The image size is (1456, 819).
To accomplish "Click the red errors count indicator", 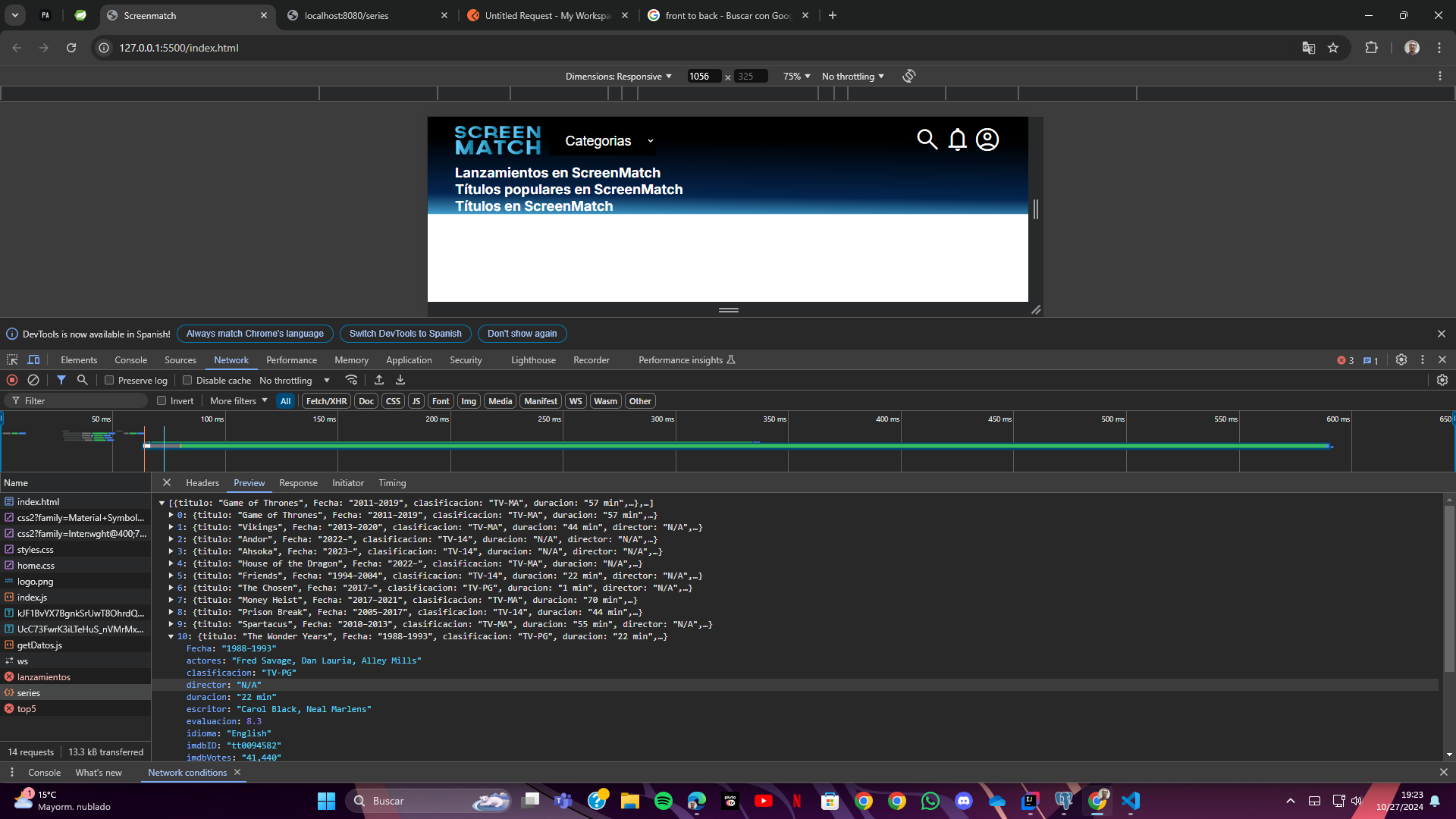I will point(1345,360).
